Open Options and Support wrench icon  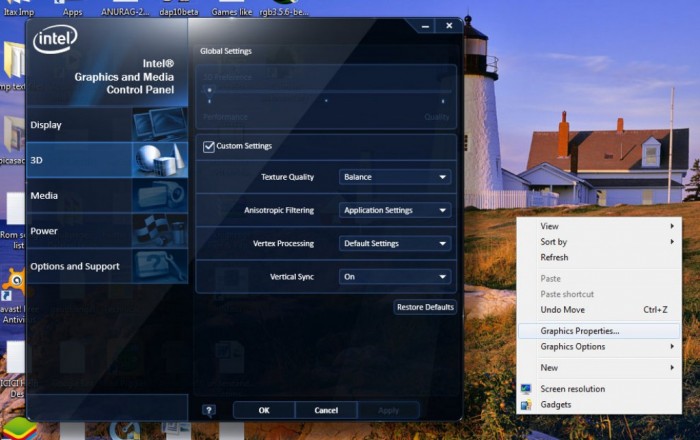tap(159, 266)
